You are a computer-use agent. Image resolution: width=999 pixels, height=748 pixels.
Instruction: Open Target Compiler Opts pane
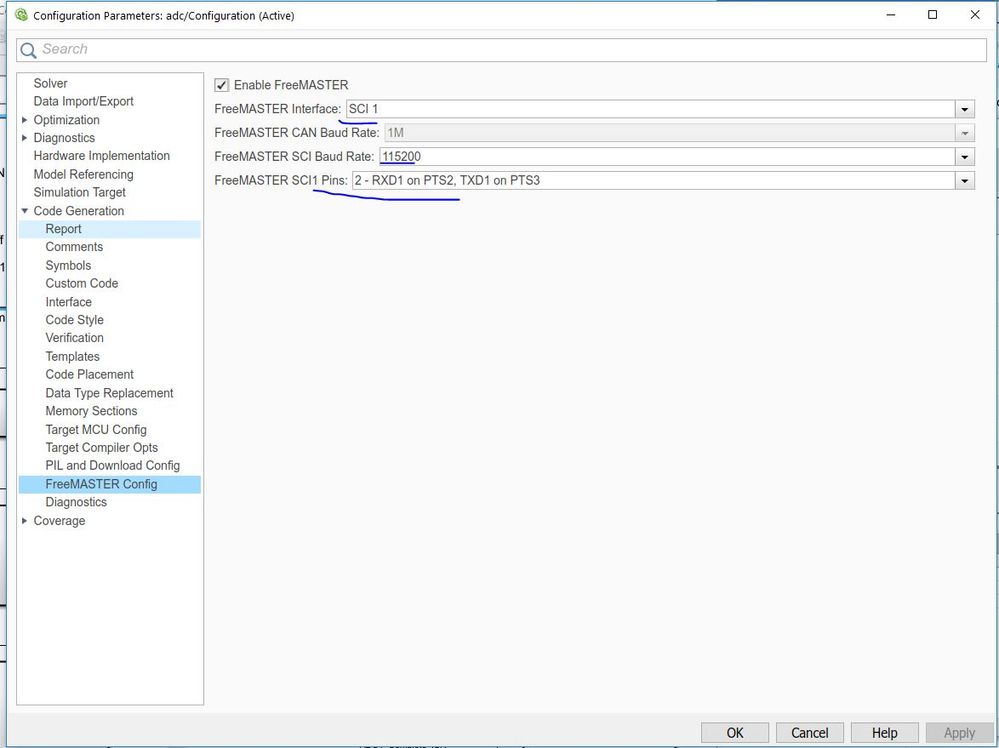click(101, 448)
